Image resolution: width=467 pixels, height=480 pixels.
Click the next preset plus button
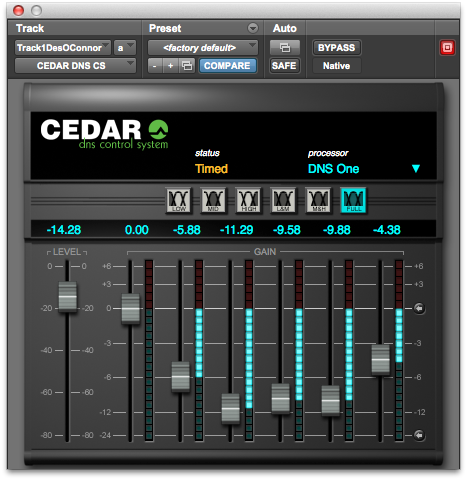(171, 66)
